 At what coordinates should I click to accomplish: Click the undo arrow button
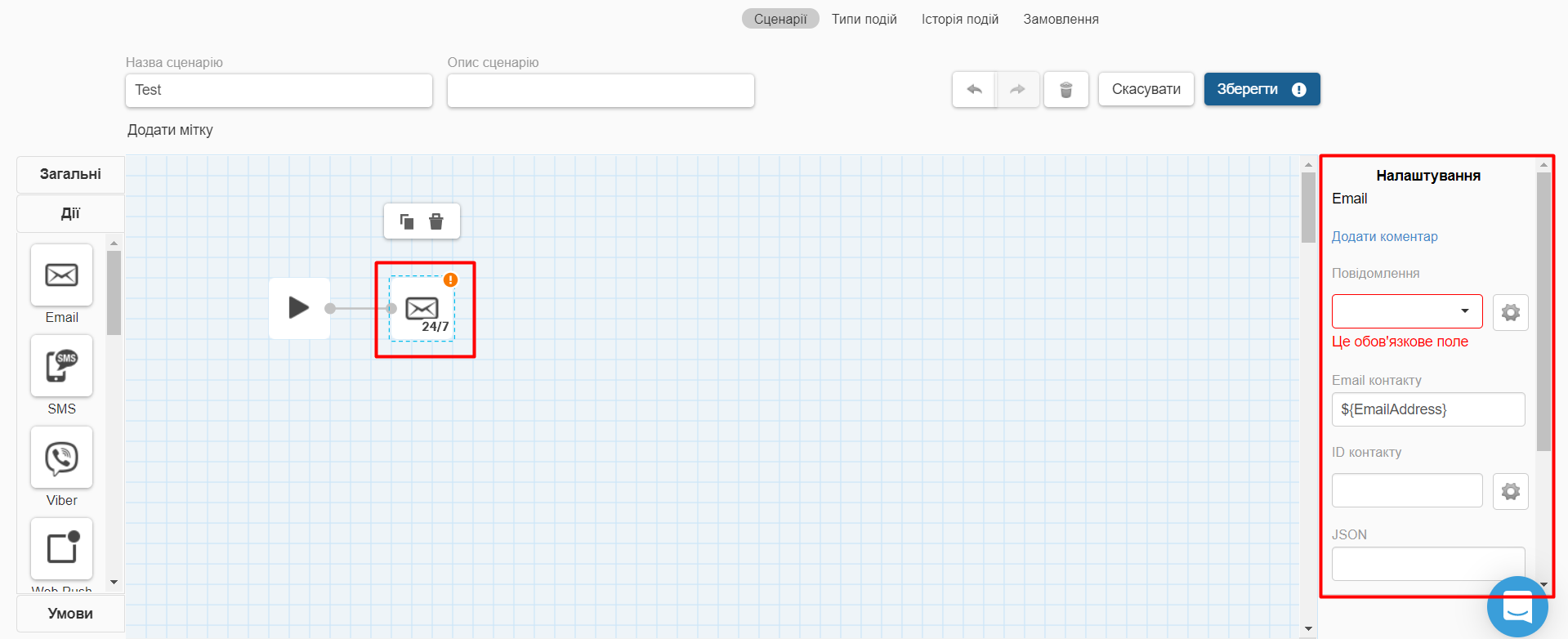974,90
